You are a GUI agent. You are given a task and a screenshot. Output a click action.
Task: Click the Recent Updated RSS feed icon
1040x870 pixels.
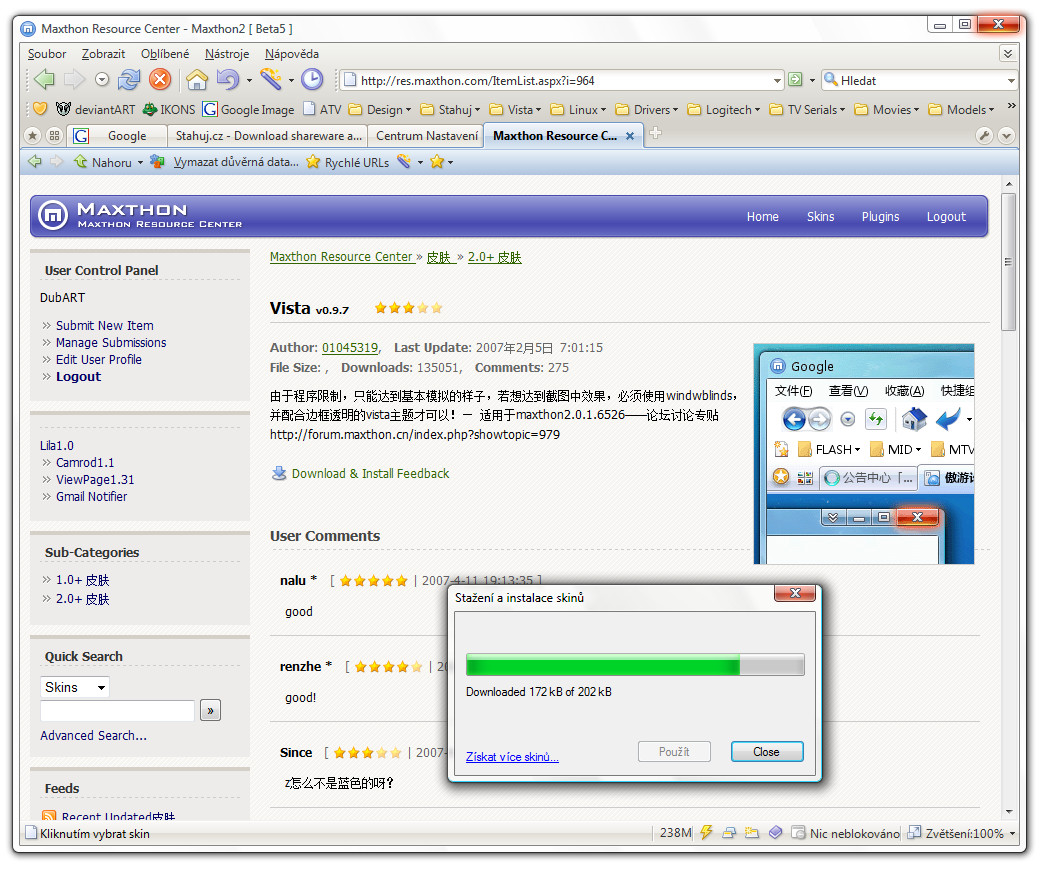[x=48, y=815]
